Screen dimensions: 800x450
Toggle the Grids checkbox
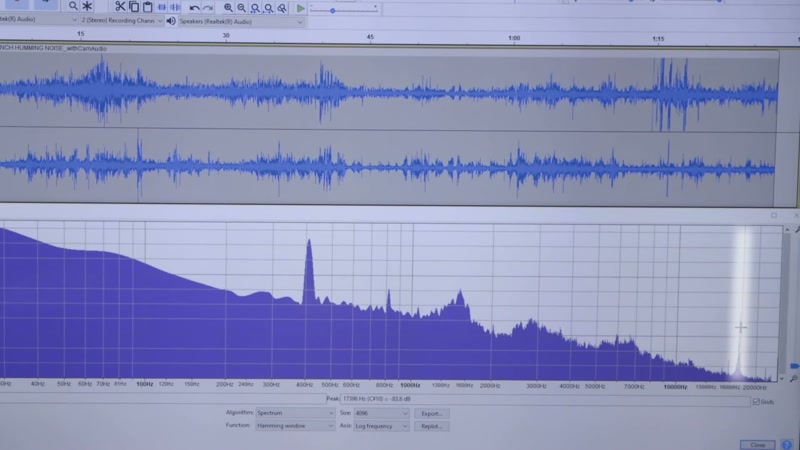[x=756, y=402]
